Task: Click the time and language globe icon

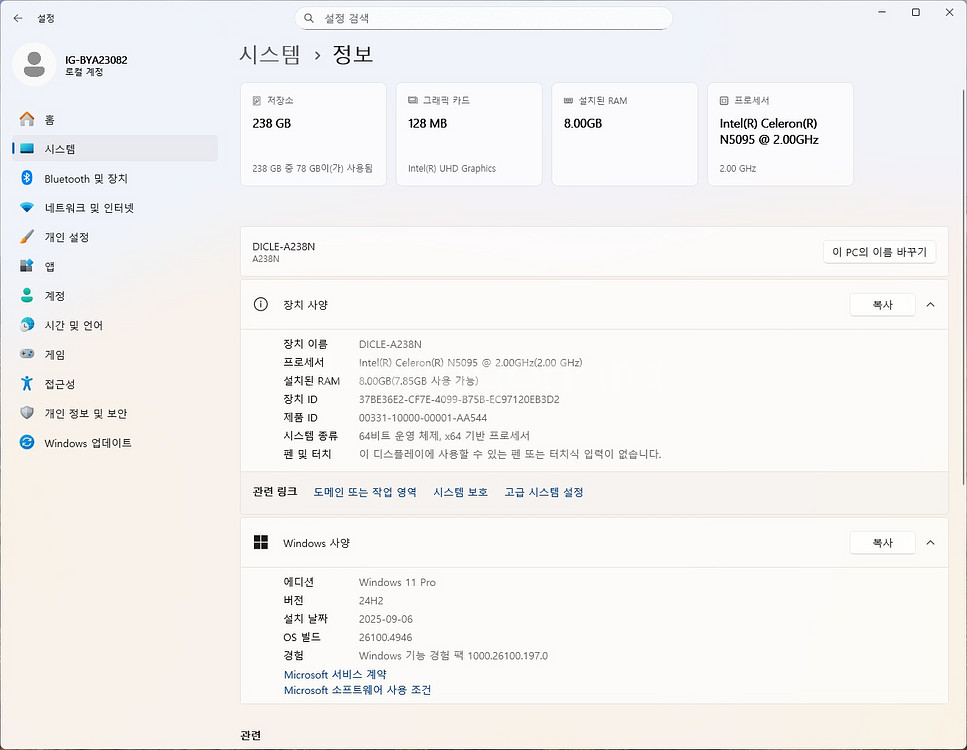Action: (x=27, y=325)
